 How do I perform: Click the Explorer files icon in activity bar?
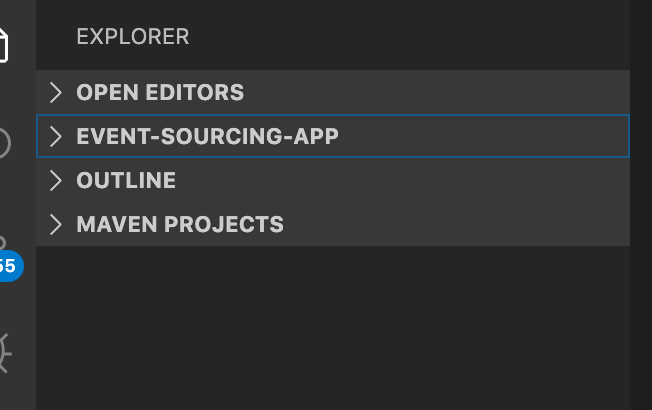[x=6, y=43]
